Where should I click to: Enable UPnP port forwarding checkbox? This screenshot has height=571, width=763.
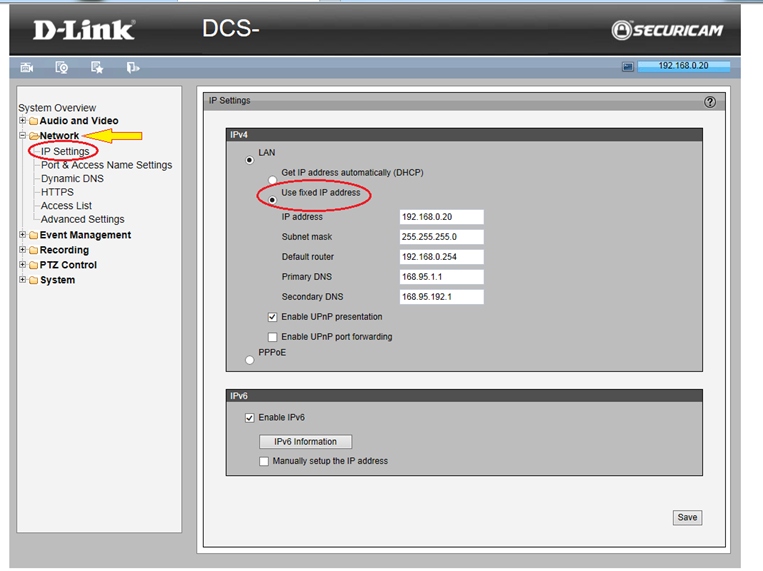coord(272,338)
